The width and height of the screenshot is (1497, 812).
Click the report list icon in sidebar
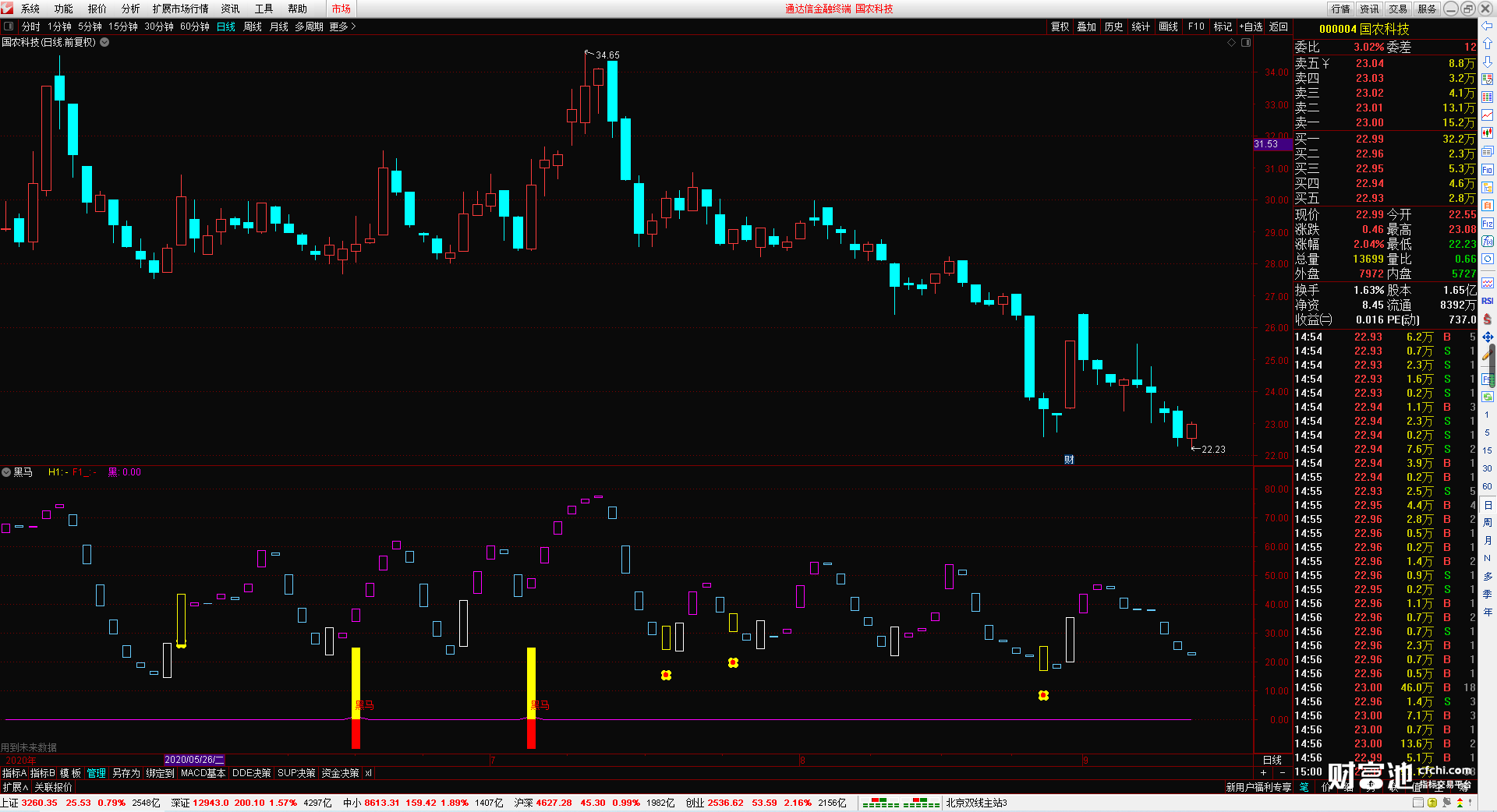tap(1488, 79)
